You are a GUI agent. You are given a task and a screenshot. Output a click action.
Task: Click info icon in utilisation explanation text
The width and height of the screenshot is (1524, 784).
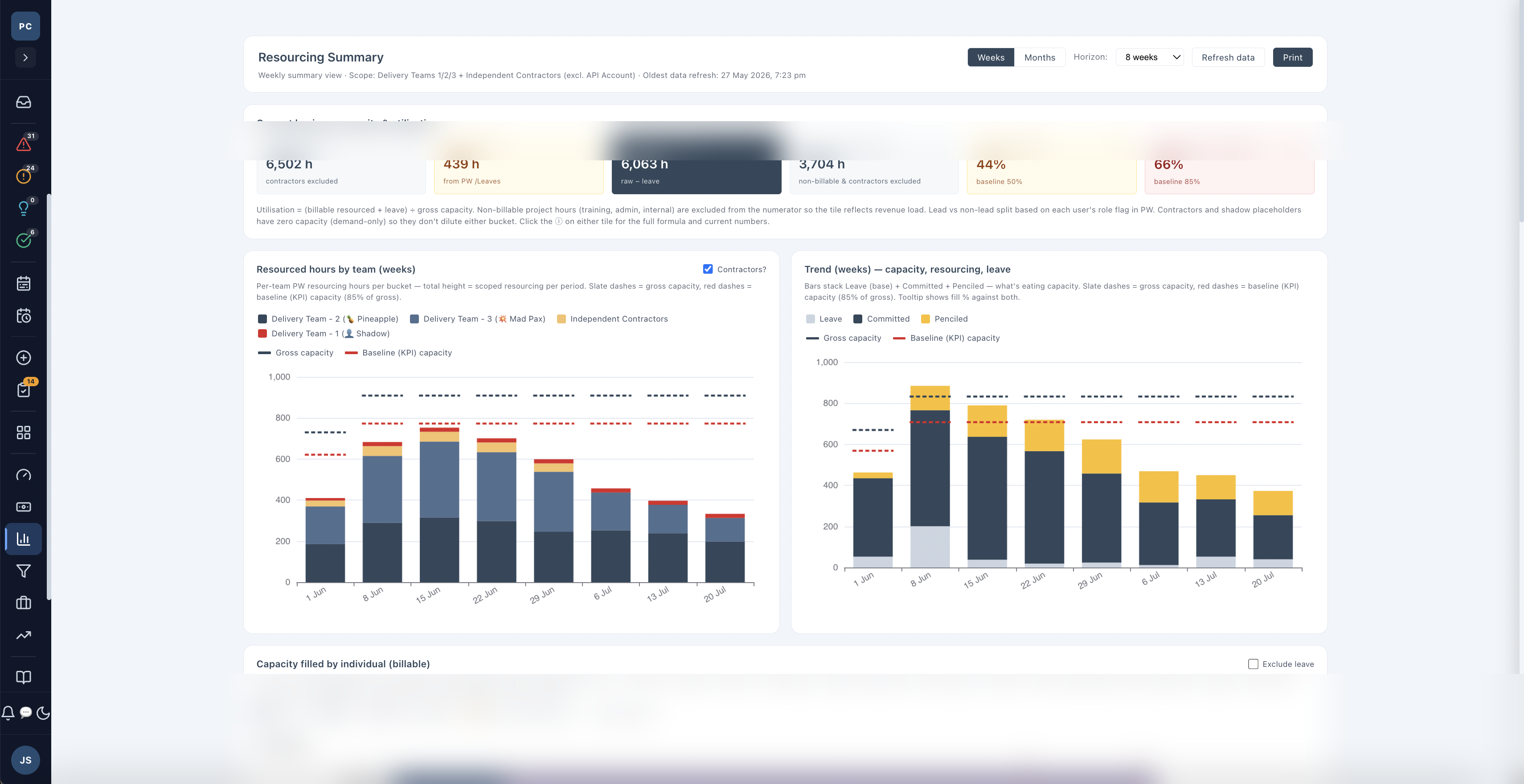[558, 222]
